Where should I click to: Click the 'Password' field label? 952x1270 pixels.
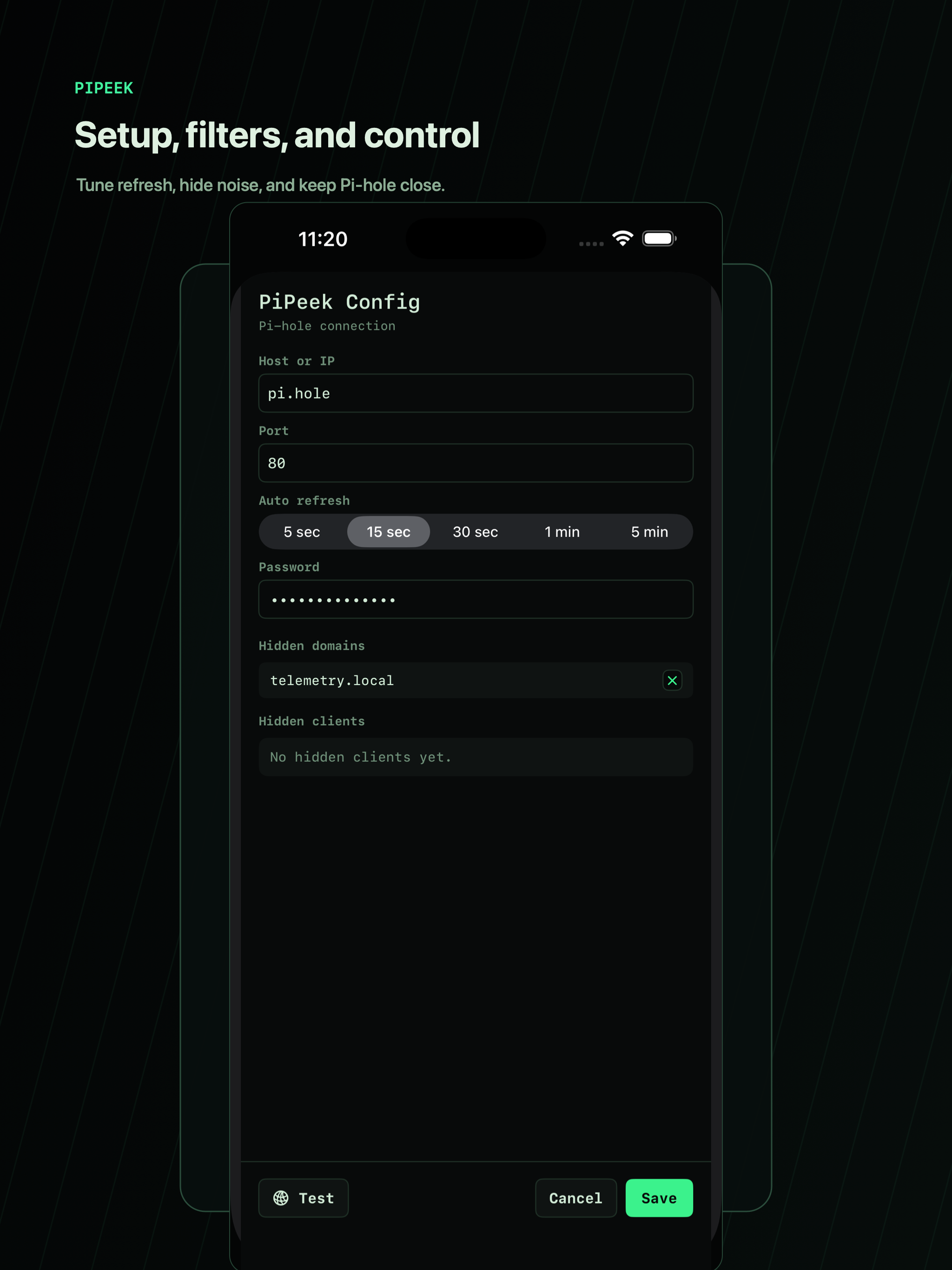point(289,567)
